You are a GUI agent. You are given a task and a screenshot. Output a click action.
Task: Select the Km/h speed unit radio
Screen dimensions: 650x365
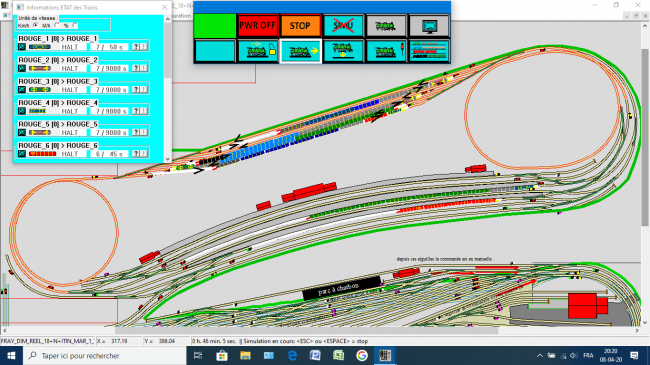point(35,25)
